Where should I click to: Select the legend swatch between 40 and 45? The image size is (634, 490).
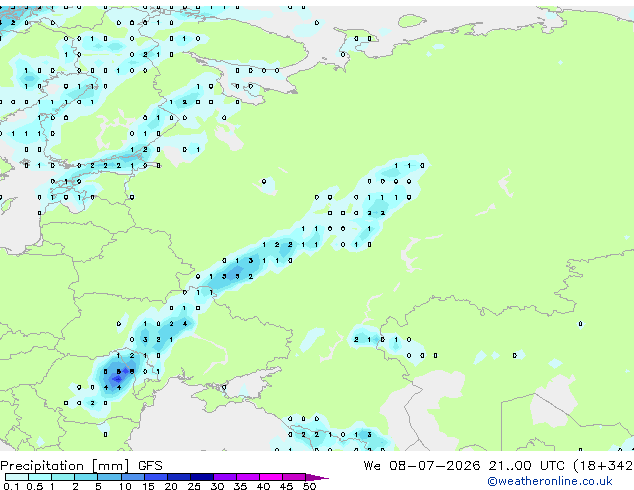pos(271,477)
